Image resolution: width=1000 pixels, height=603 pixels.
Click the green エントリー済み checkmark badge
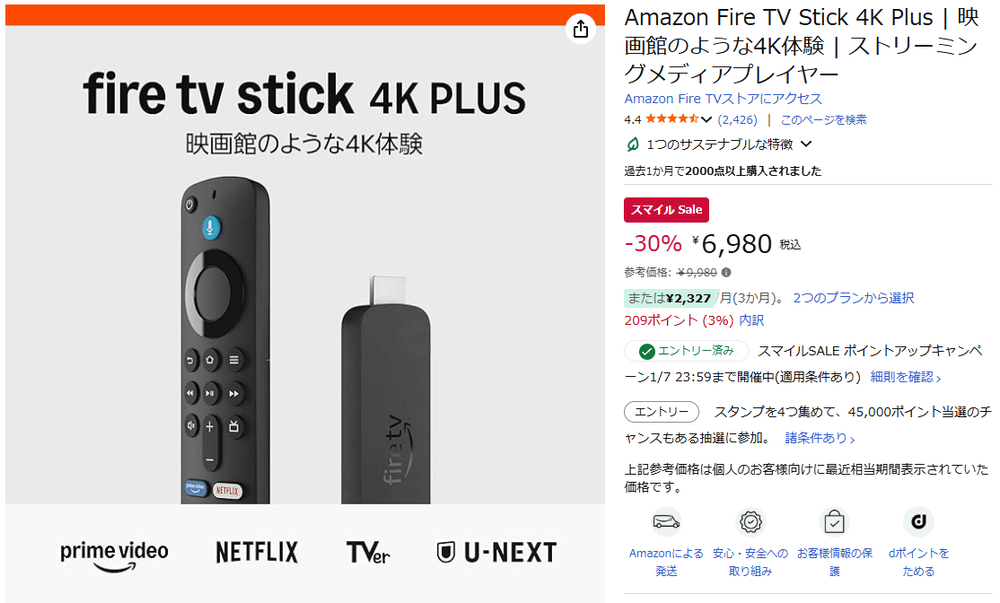tap(686, 351)
